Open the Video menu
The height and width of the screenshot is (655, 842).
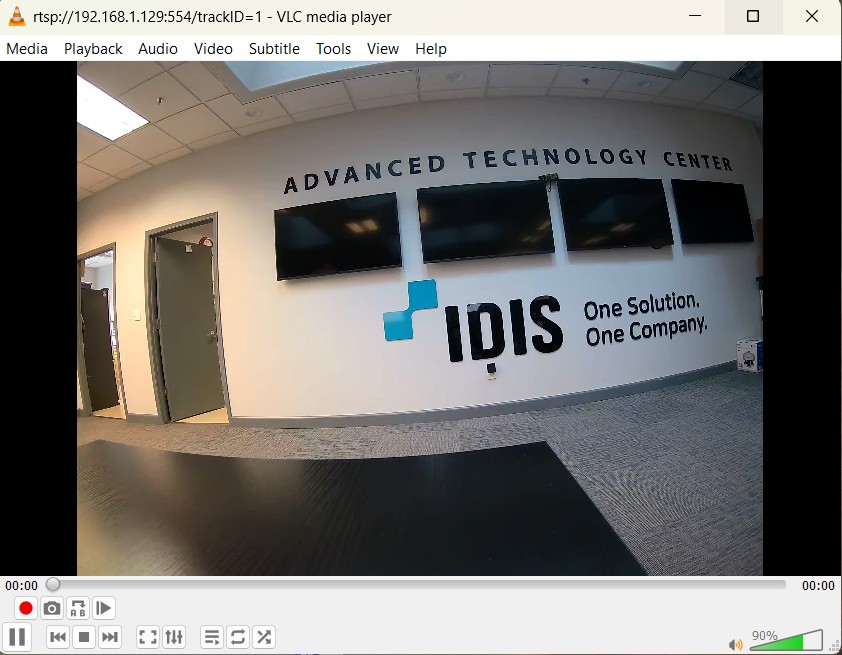click(x=213, y=49)
